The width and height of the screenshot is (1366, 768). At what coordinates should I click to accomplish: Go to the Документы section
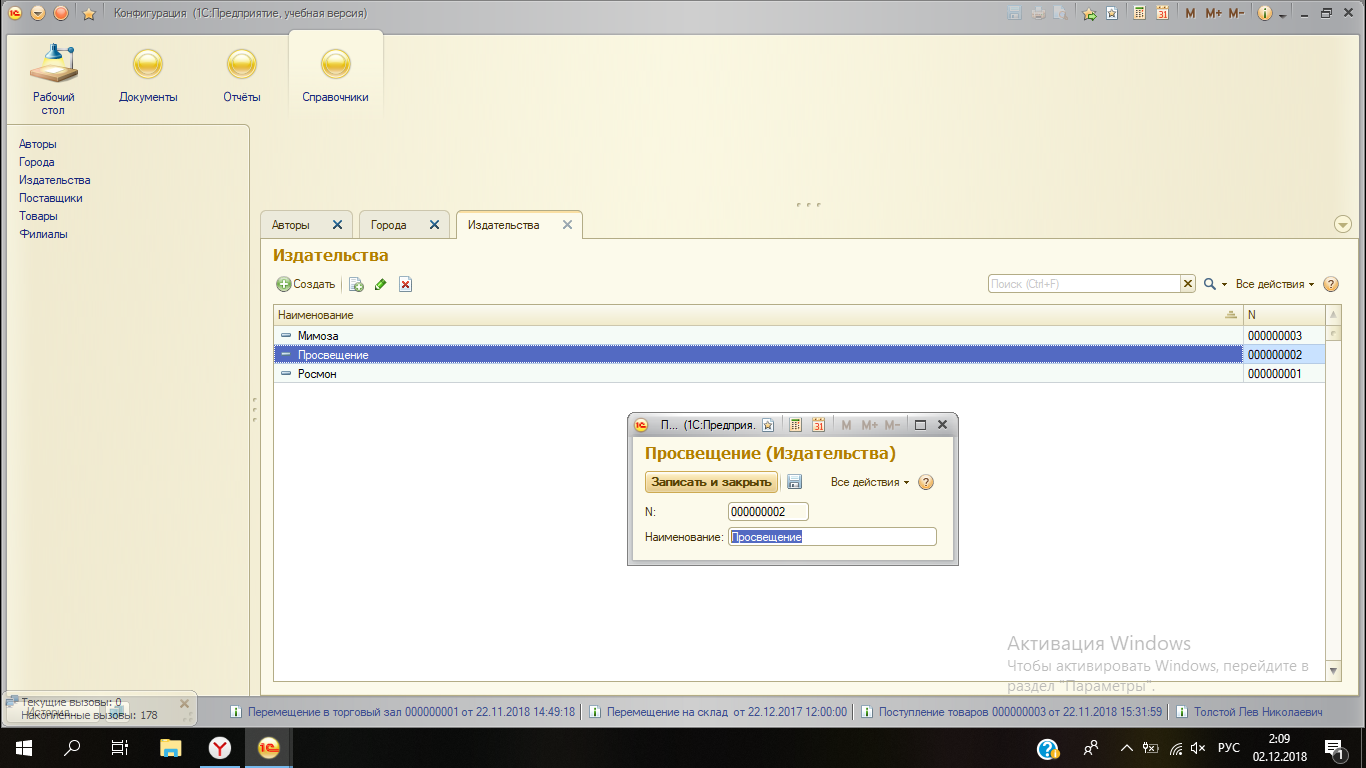[148, 77]
